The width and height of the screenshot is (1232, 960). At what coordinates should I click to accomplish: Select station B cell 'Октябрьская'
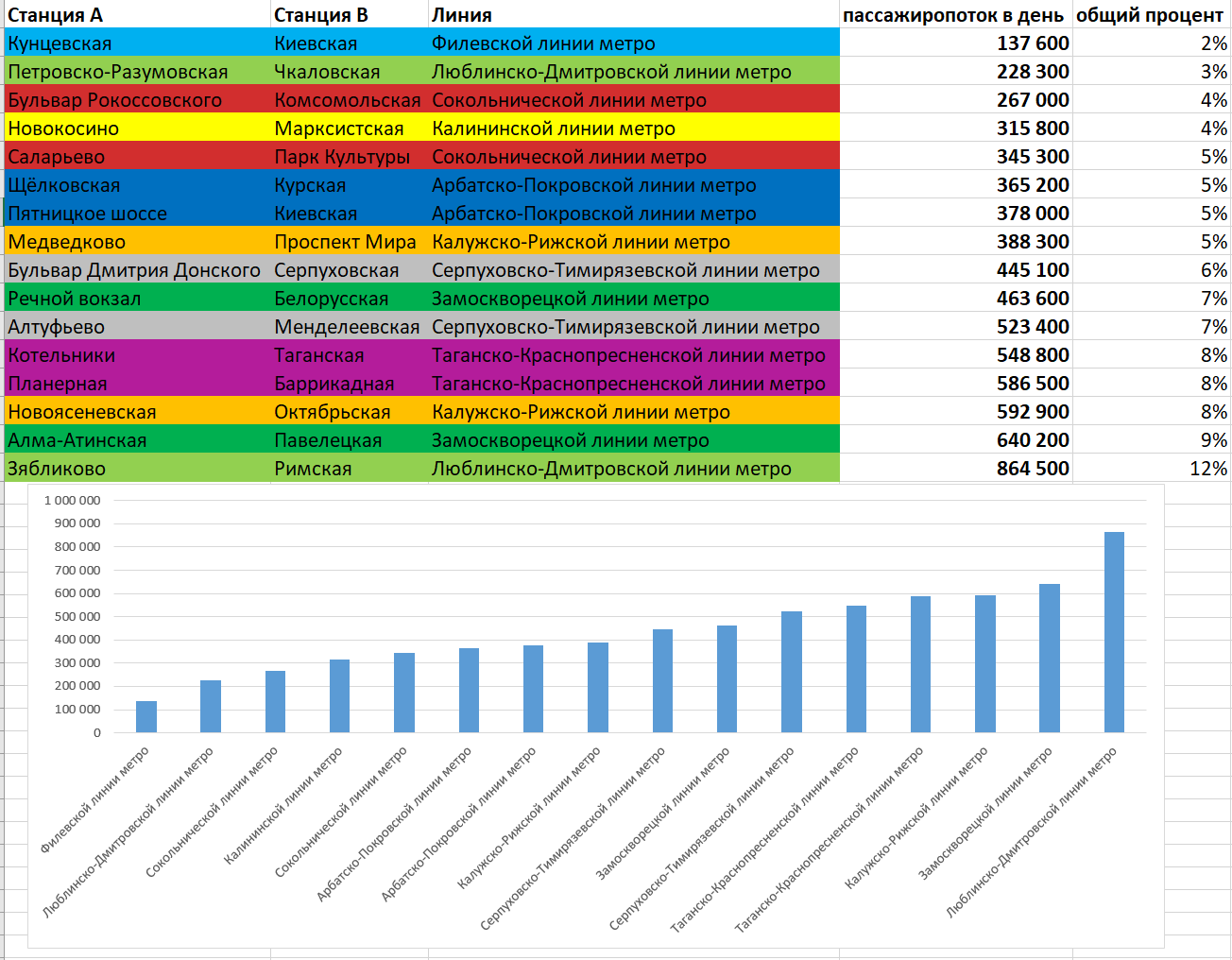(x=349, y=411)
